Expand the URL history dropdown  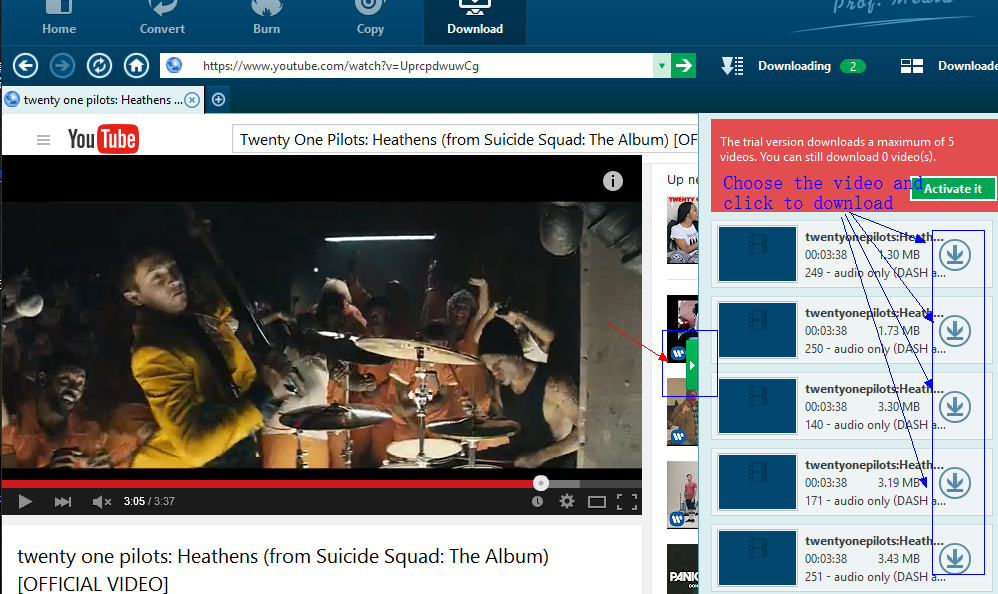(662, 66)
